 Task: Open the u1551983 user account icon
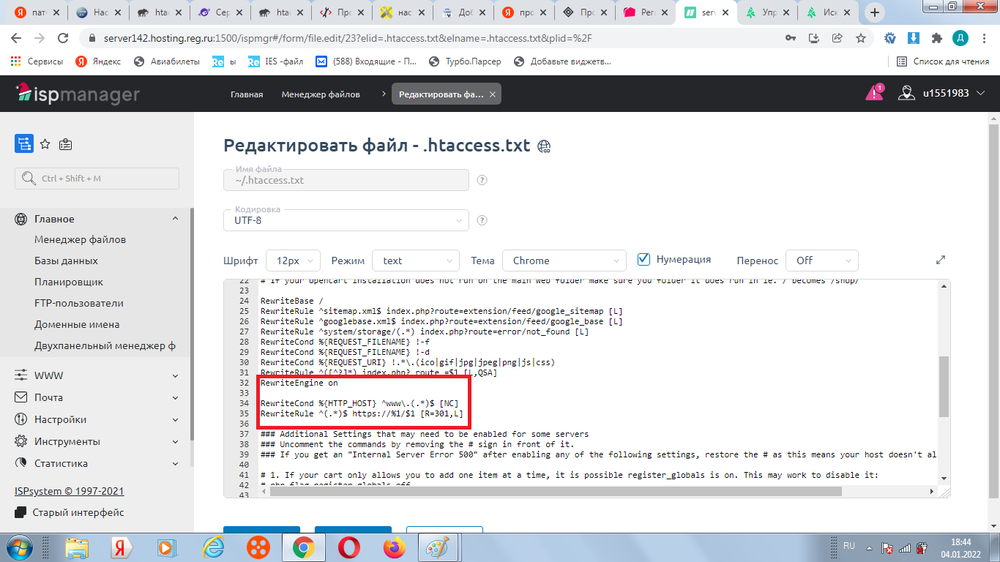pos(906,93)
